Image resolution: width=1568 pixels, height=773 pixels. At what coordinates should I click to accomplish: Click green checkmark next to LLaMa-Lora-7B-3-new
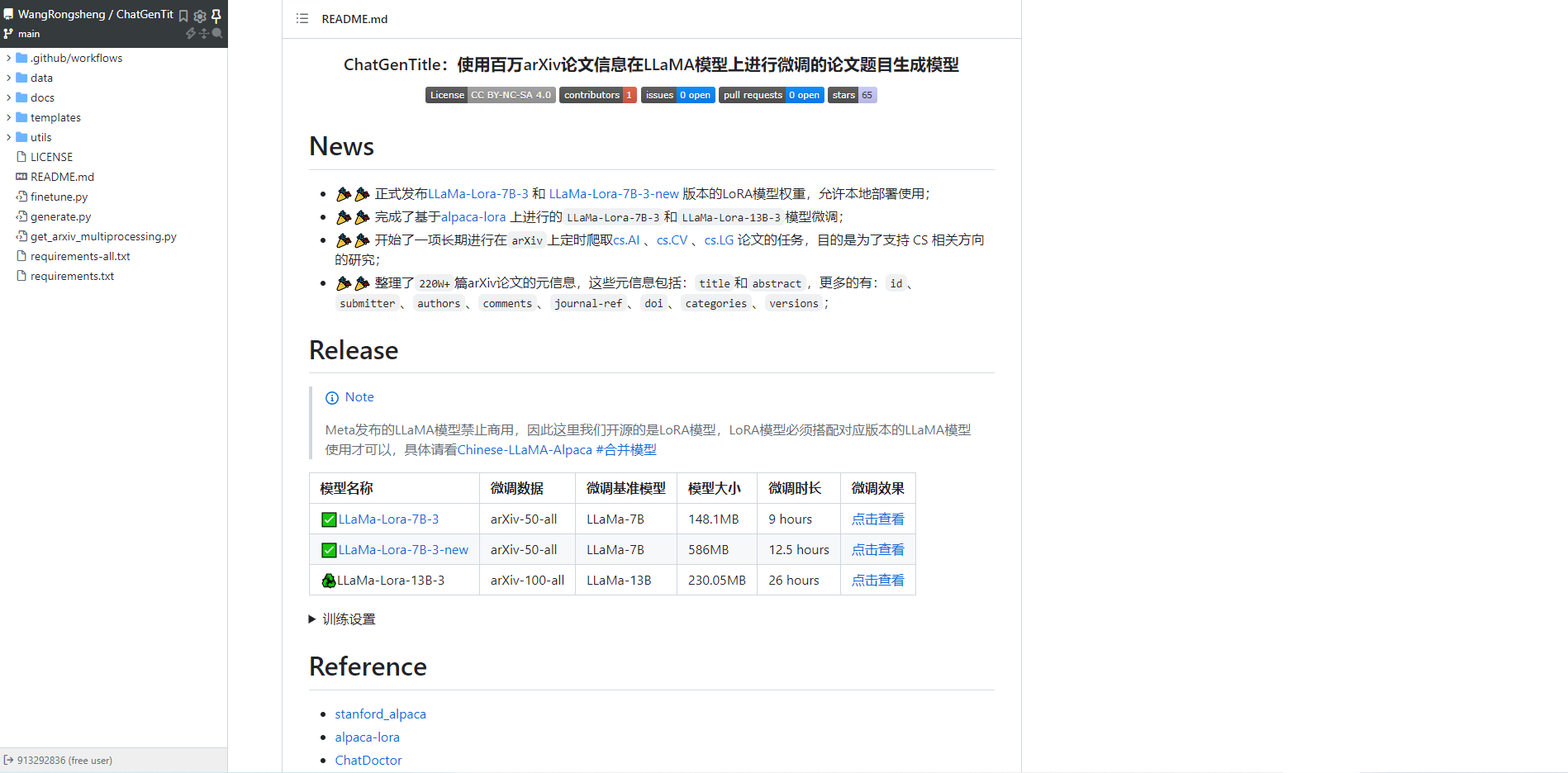tap(329, 550)
